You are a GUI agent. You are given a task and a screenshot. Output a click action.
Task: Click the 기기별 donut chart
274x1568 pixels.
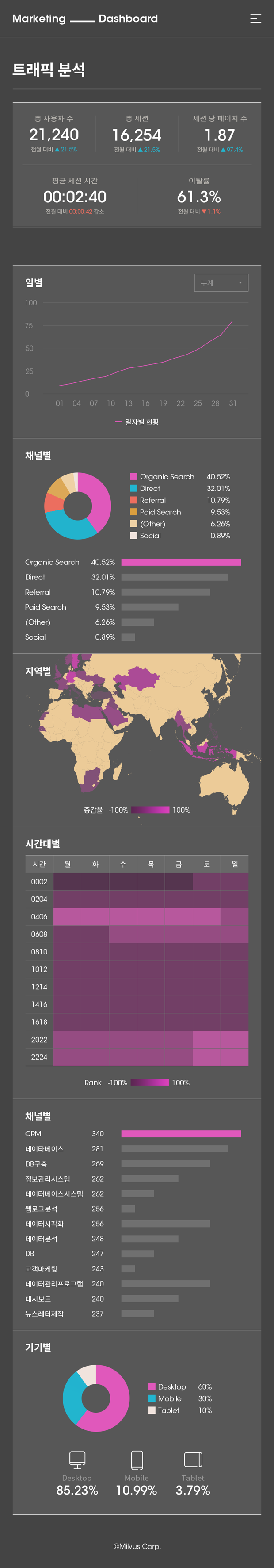[x=96, y=1398]
